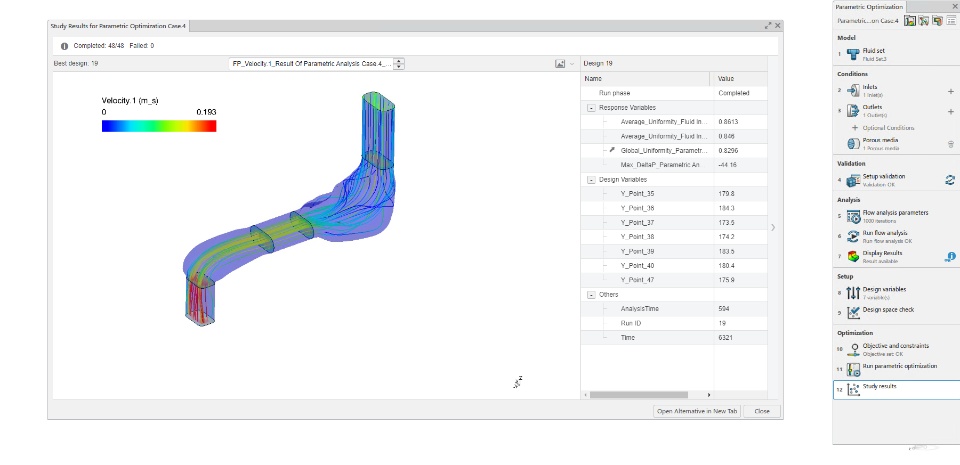
Task: Click the Parametric...on Case:4 title text
Action: pos(867,21)
